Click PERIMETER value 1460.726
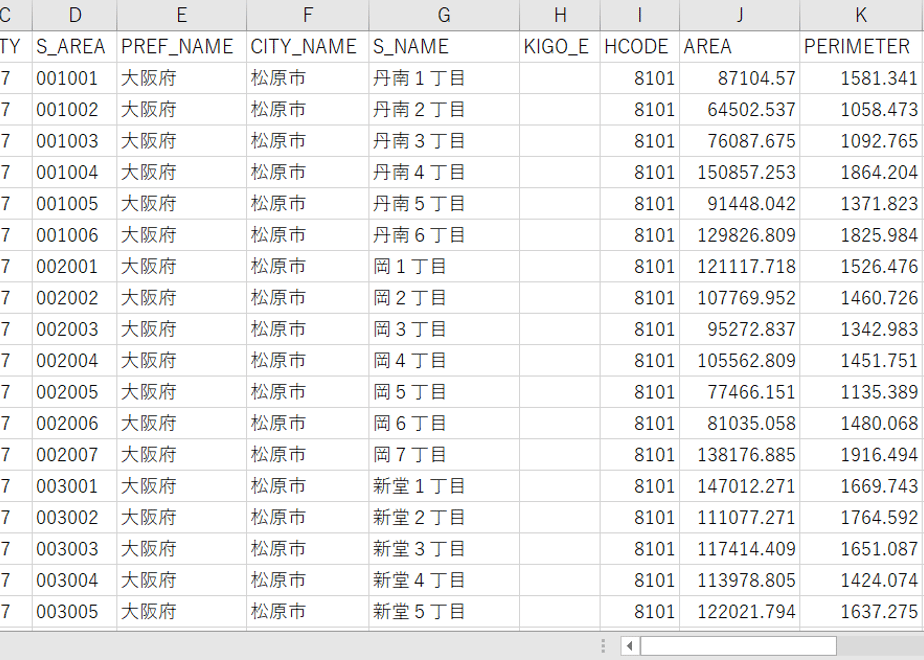 point(862,298)
